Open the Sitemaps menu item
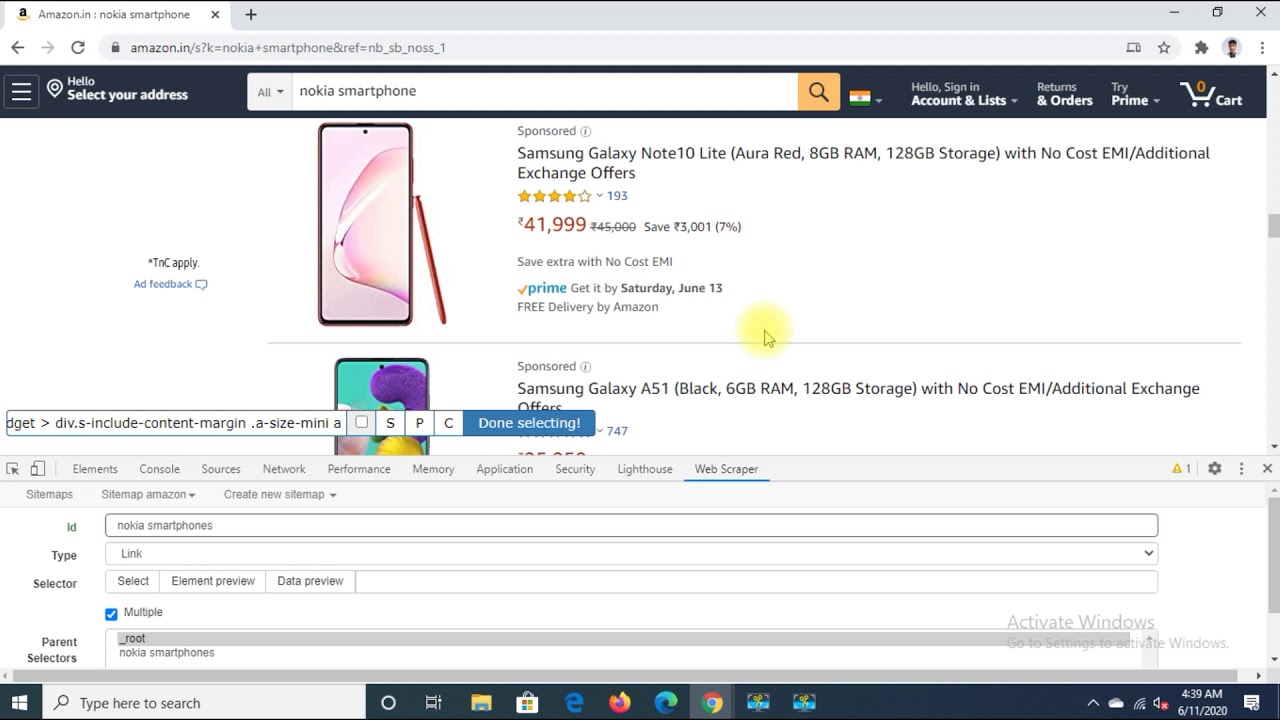 (49, 495)
